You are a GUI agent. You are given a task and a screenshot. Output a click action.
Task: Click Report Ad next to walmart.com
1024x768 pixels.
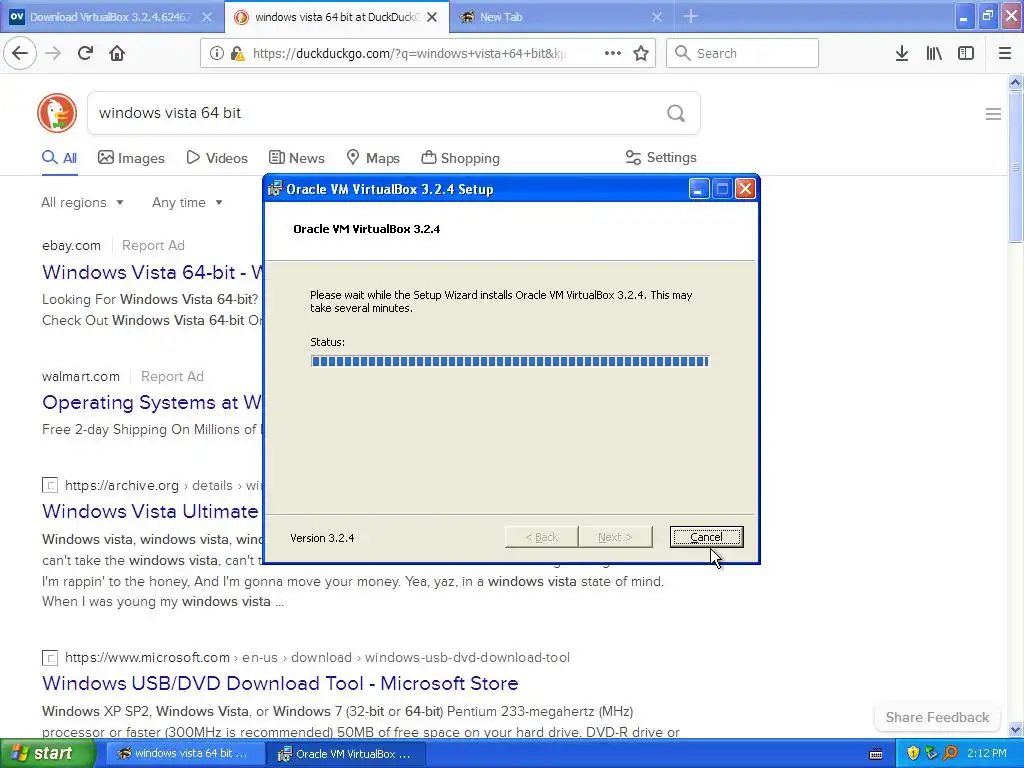tap(172, 377)
